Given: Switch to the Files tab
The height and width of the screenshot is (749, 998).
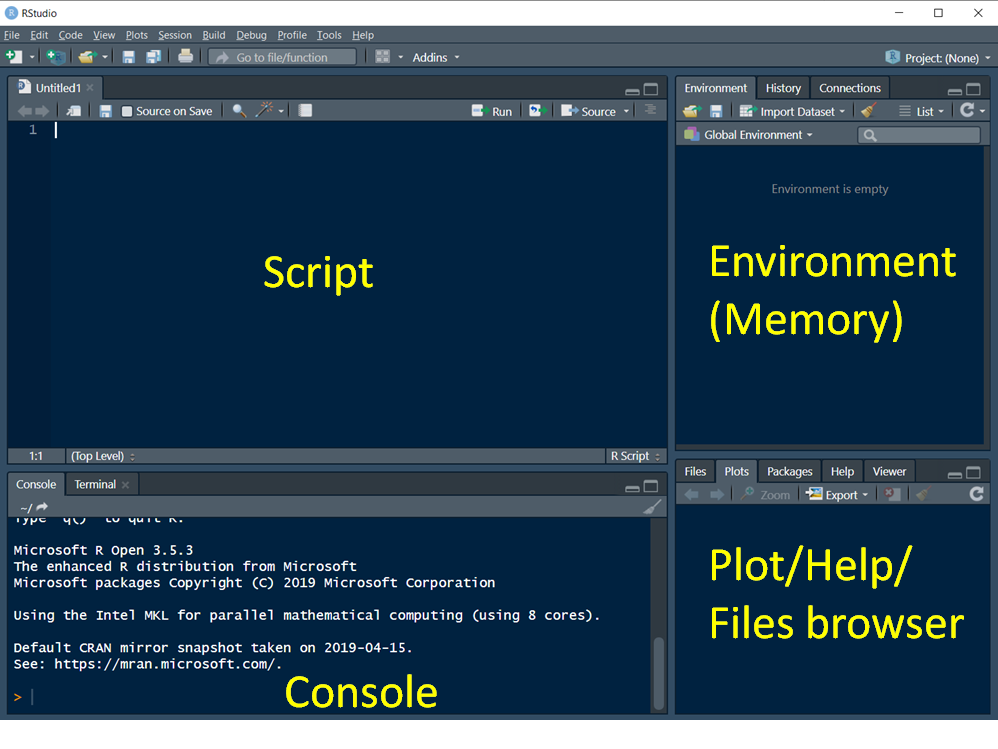Looking at the screenshot, I should pyautogui.click(x=695, y=472).
